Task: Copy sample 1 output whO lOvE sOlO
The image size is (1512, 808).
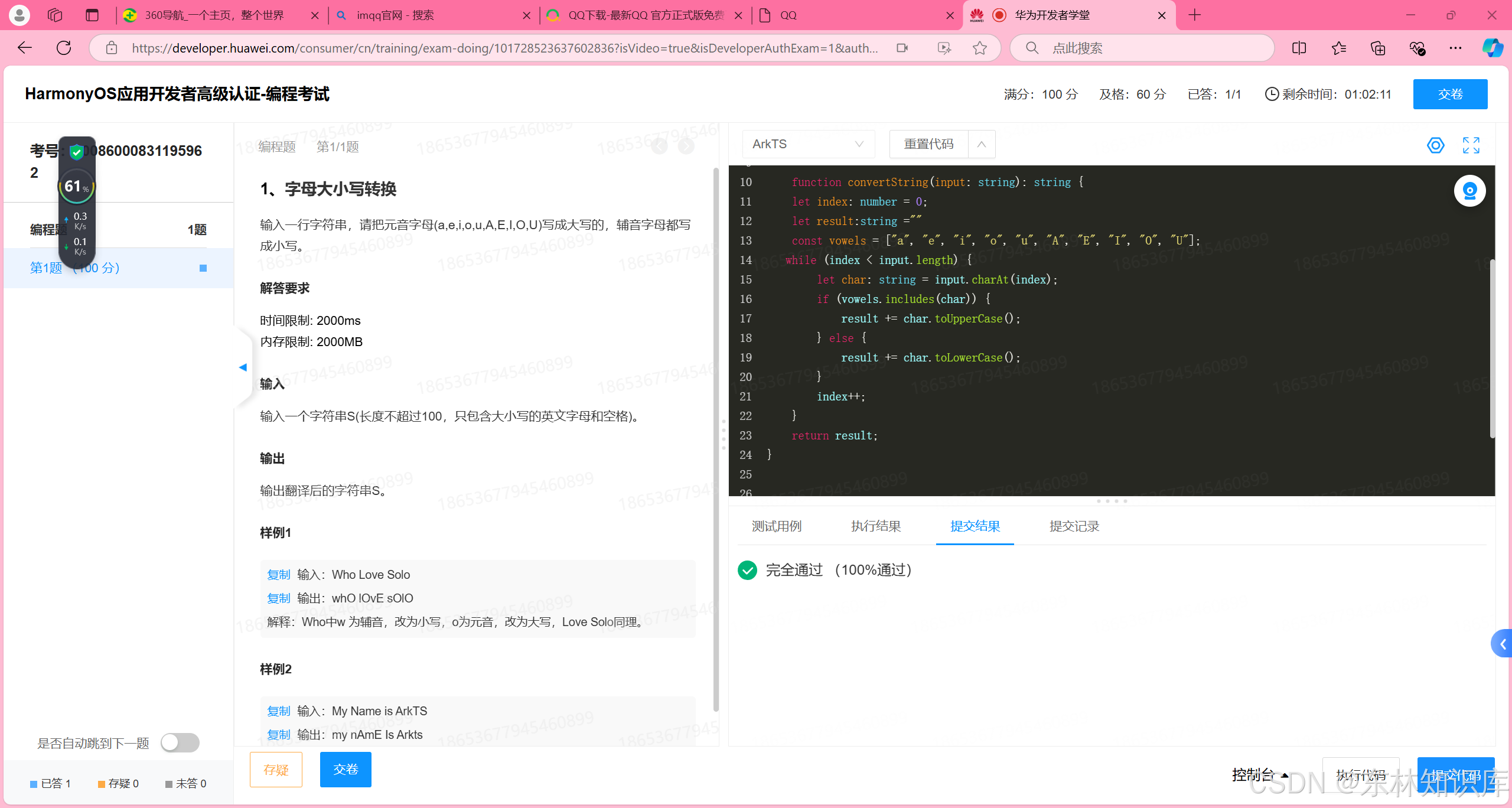Action: [278, 598]
